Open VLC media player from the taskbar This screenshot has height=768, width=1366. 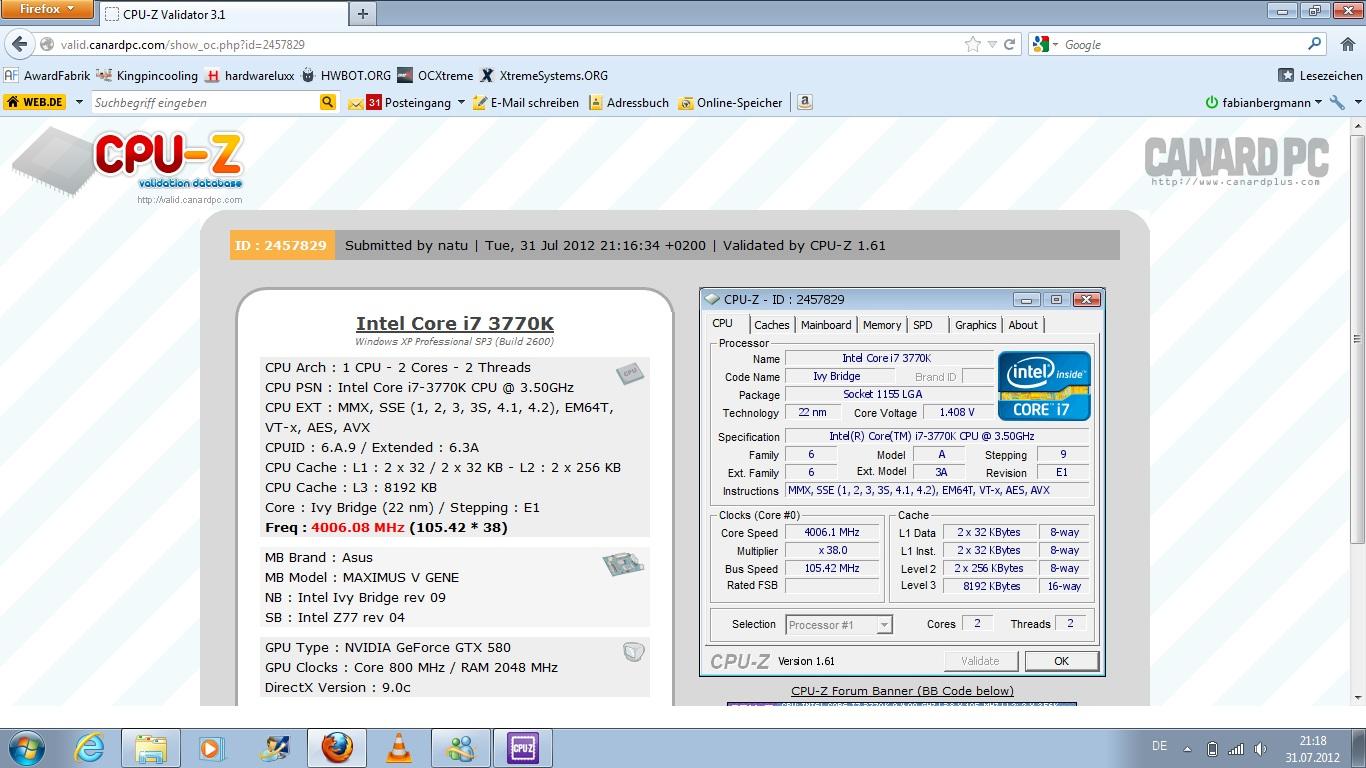click(399, 748)
